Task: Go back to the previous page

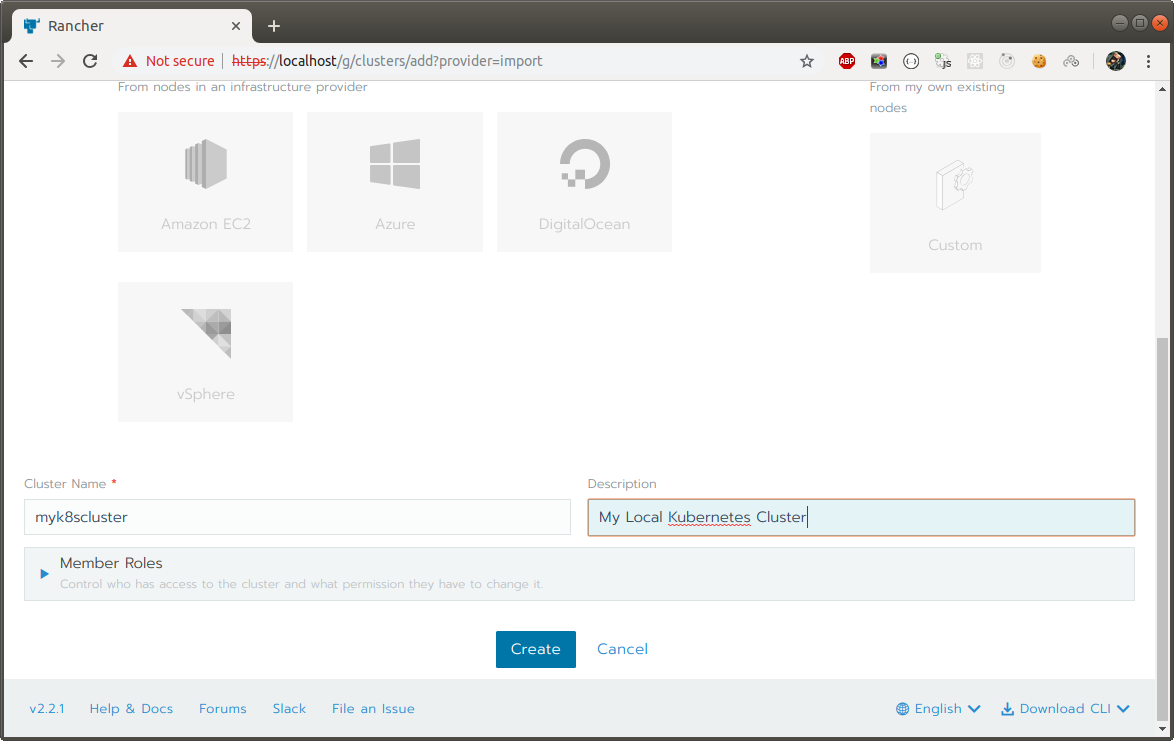Action: click(26, 61)
